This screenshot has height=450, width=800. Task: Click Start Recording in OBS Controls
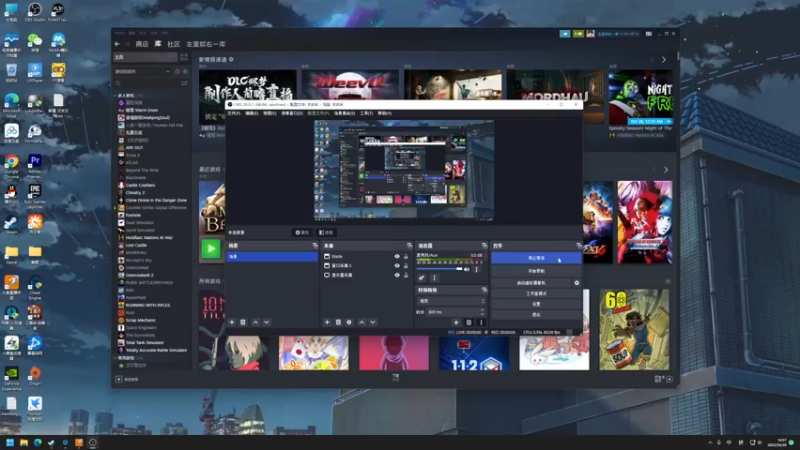point(536,271)
